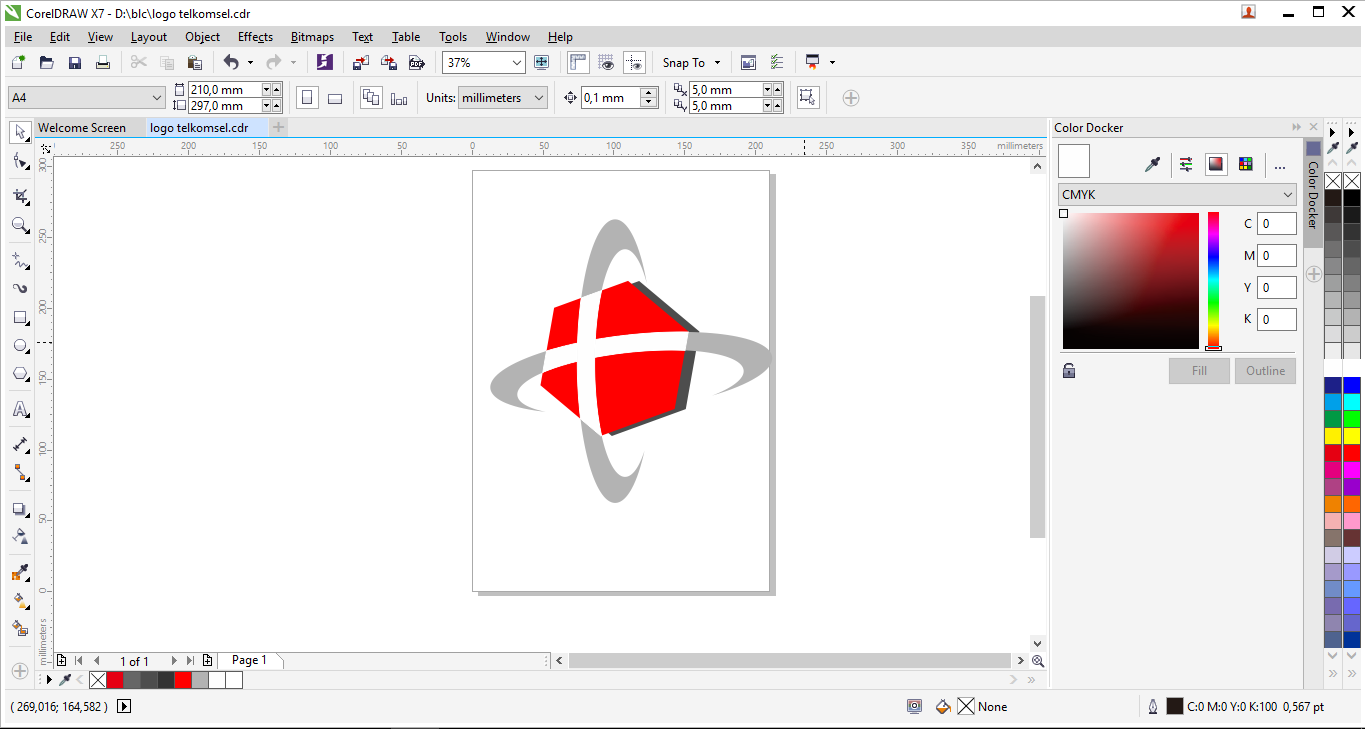Pick a shade in the red color field
Screen dimensions: 1365x729
coord(1130,280)
